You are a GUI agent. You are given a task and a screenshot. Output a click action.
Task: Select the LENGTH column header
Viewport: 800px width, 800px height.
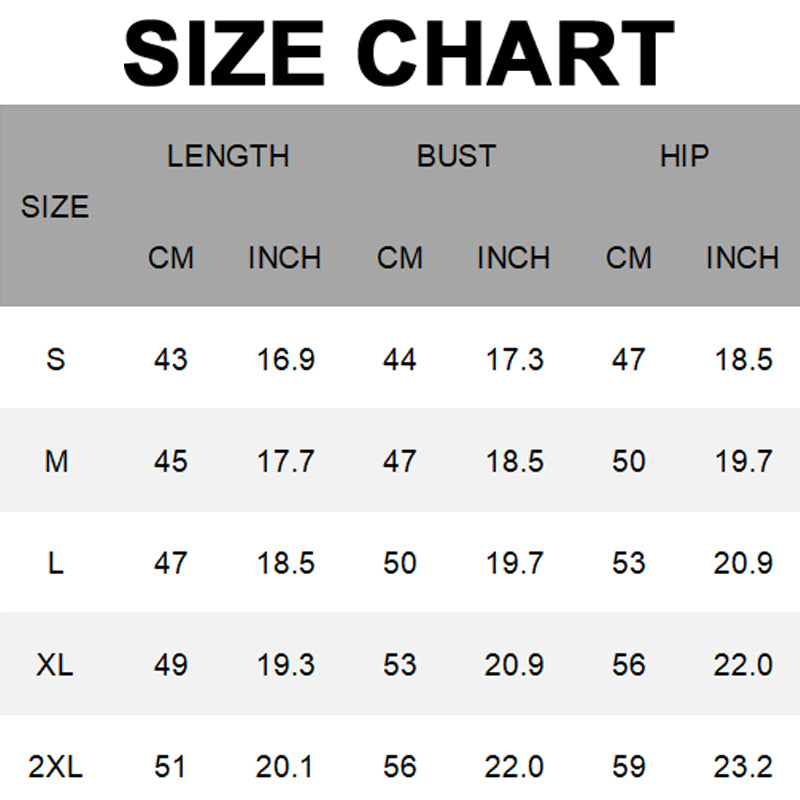point(228,157)
